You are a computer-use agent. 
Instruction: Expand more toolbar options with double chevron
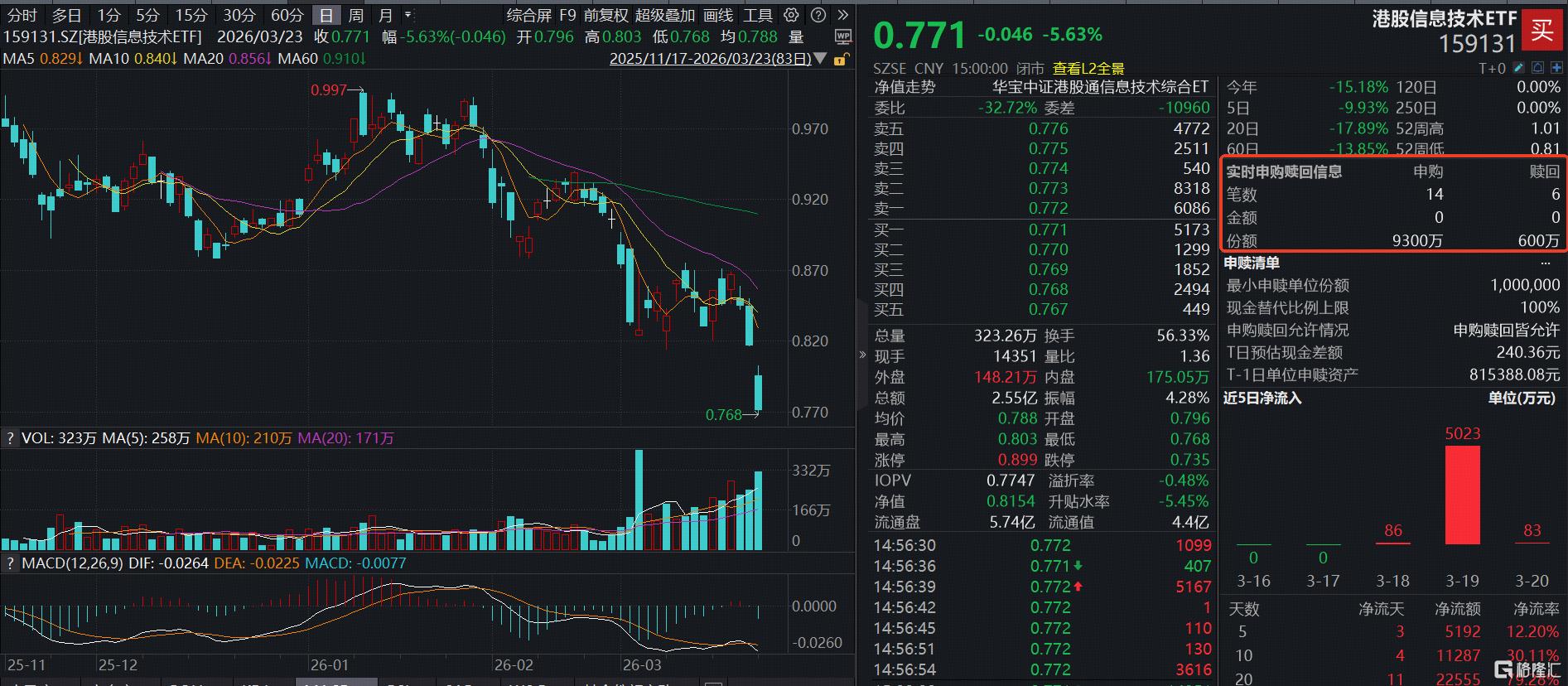click(x=842, y=15)
